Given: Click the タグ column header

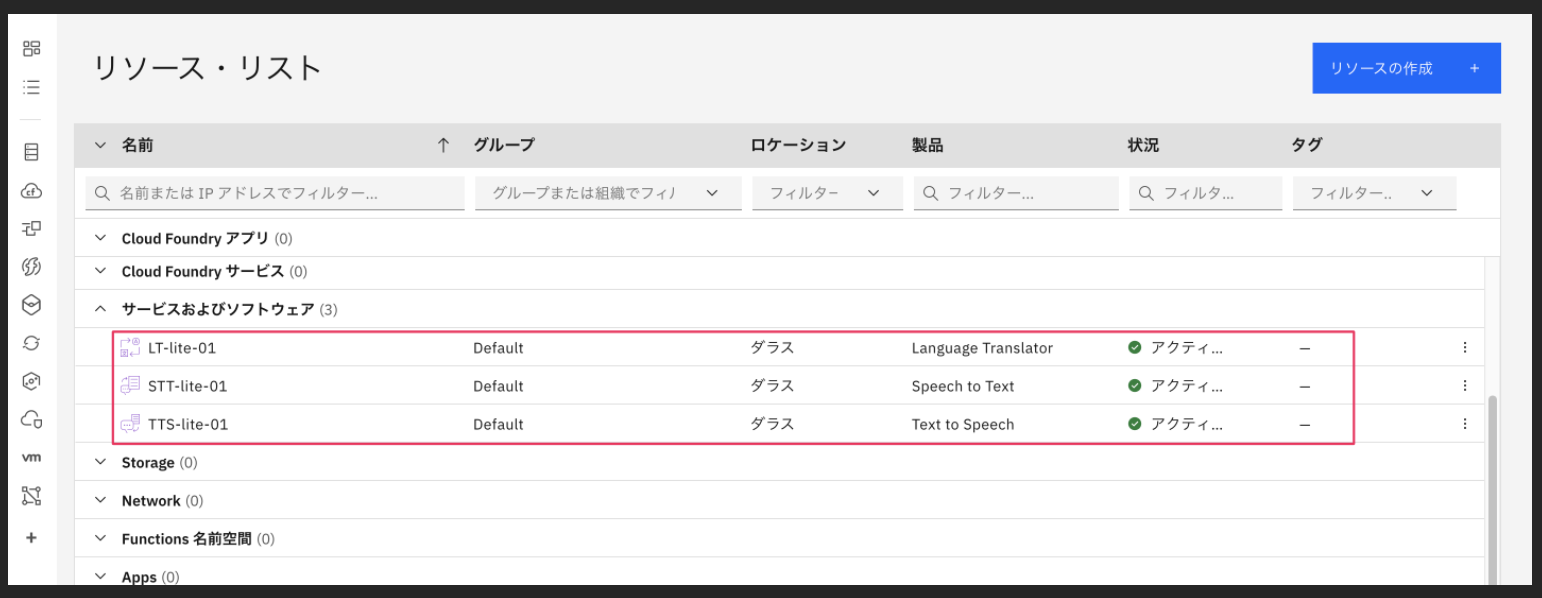Looking at the screenshot, I should [1307, 146].
